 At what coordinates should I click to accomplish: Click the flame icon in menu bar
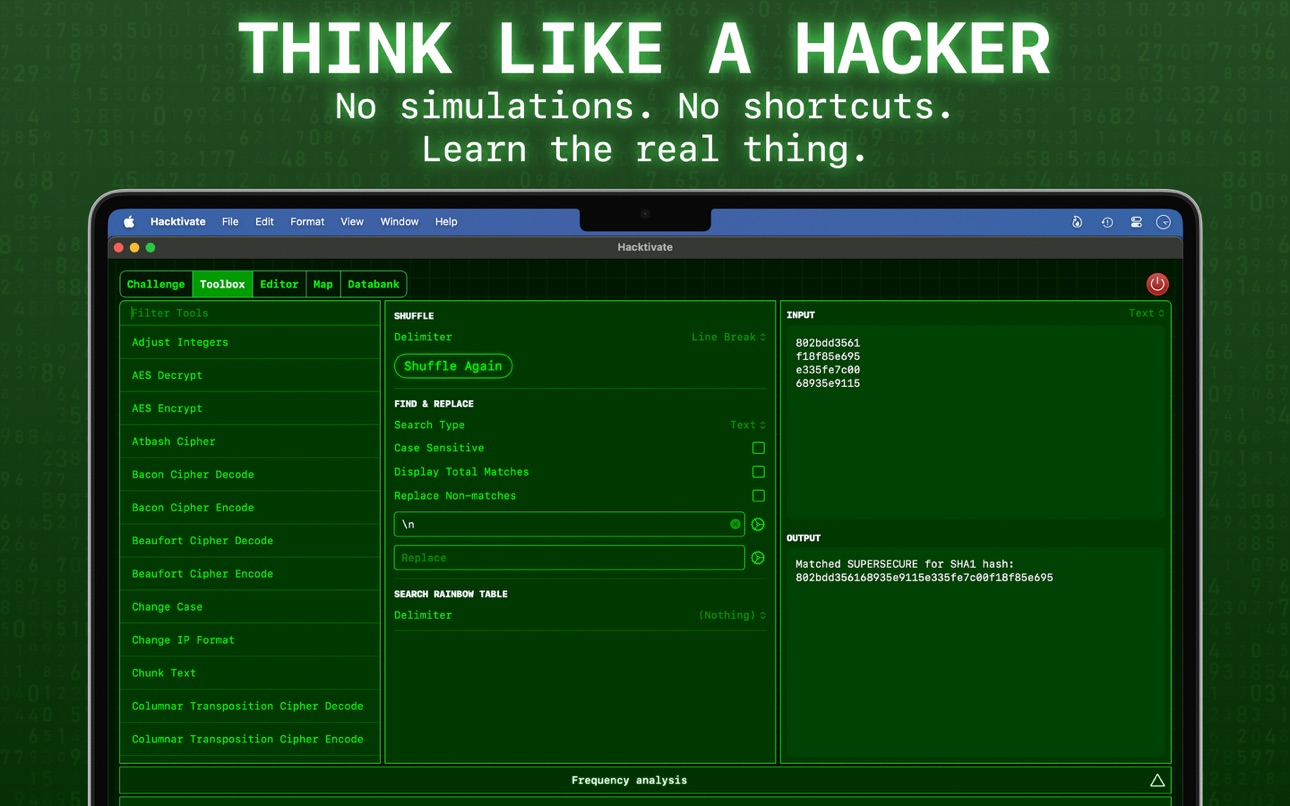1077,222
